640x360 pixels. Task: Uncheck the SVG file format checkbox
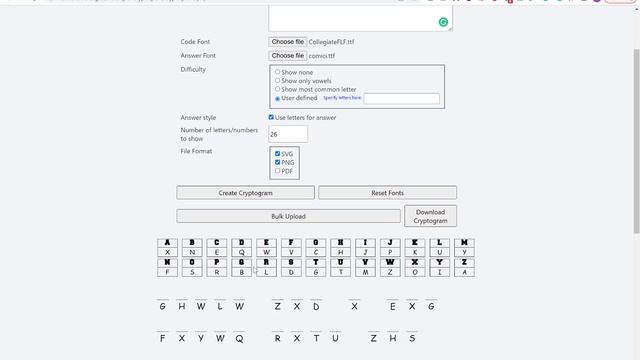(x=278, y=153)
